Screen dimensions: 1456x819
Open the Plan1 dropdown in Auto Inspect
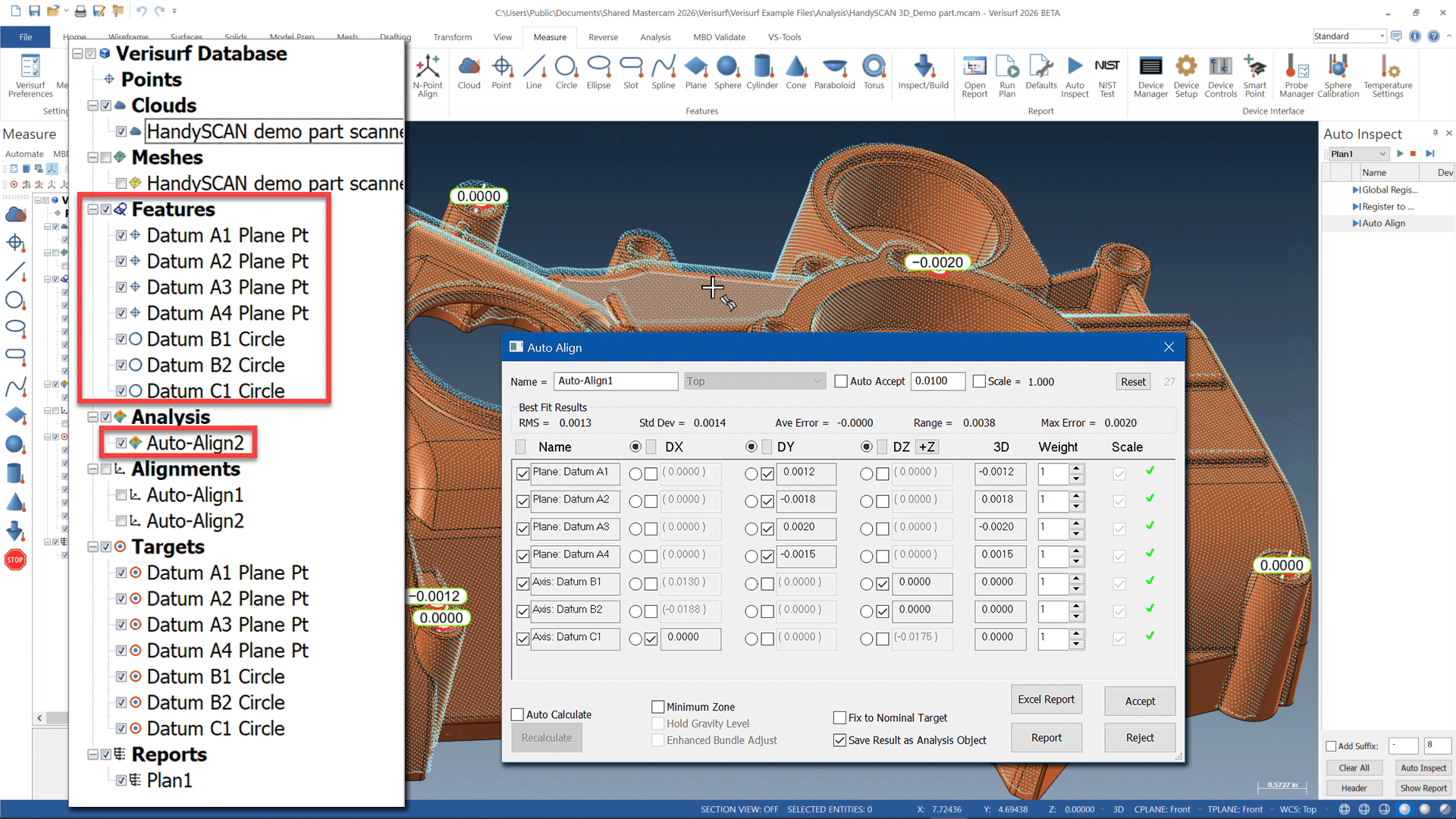(x=1358, y=154)
